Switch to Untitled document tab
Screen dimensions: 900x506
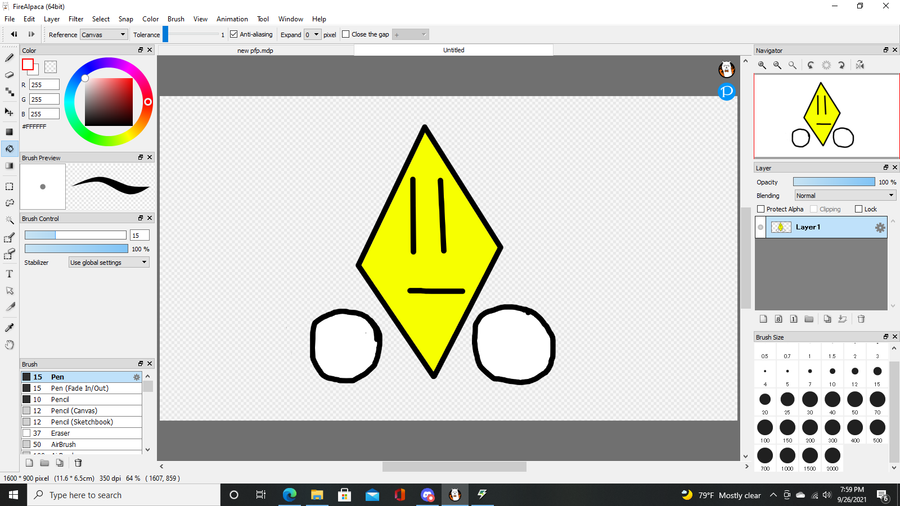[453, 50]
